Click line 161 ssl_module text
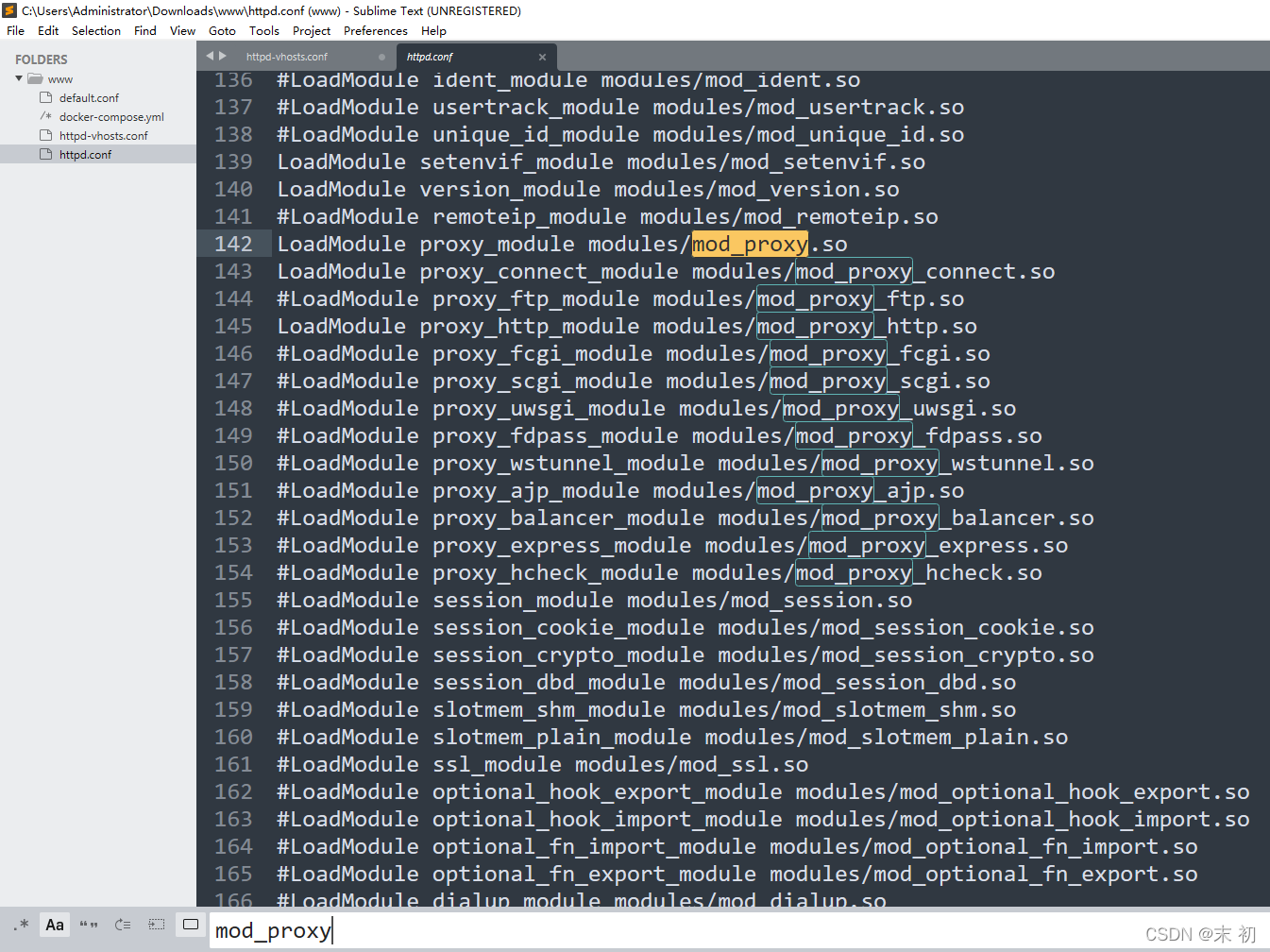This screenshot has height=952, width=1270. pyautogui.click(x=497, y=765)
